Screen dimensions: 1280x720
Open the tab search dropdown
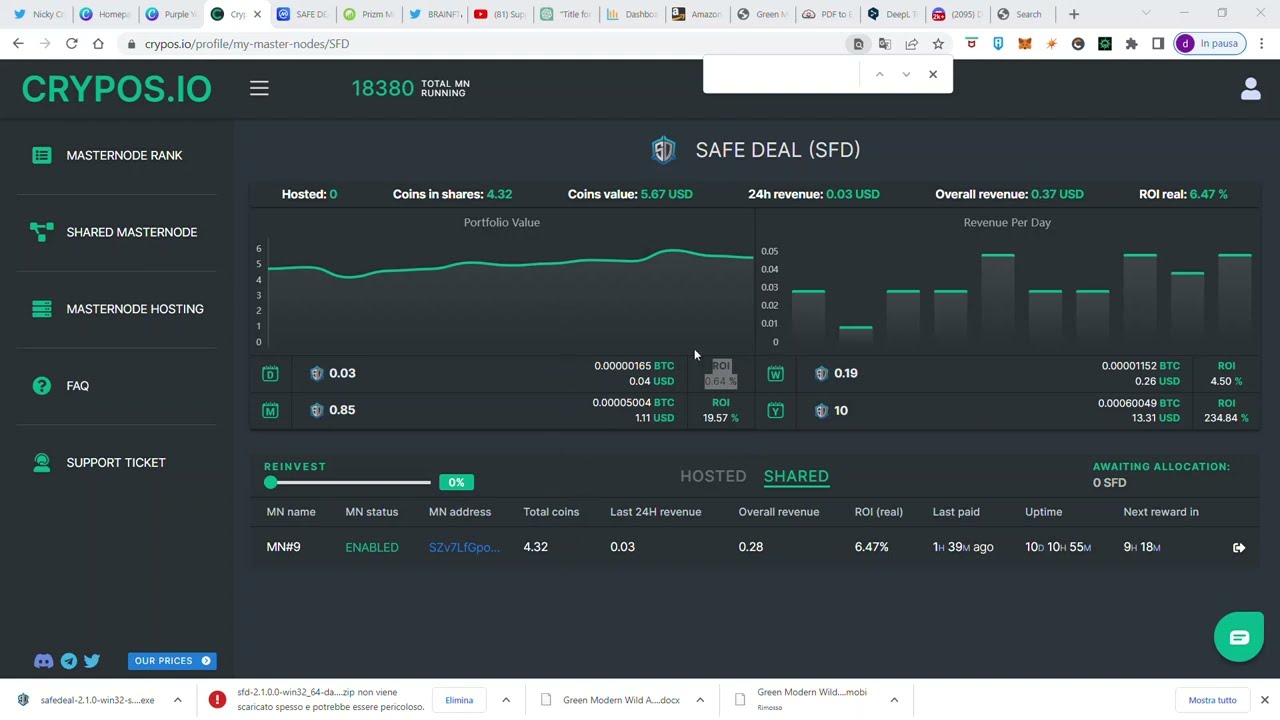[x=1146, y=14]
